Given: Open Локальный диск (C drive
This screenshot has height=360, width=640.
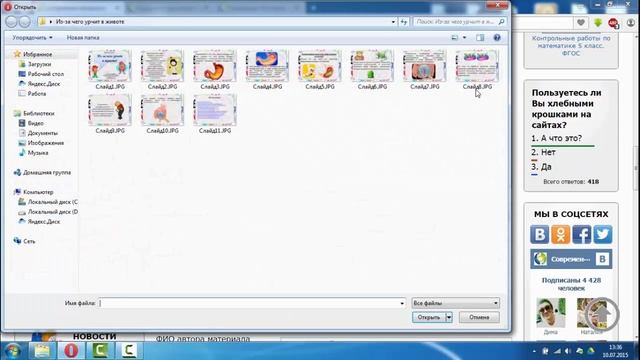Looking at the screenshot, I should (52, 202).
